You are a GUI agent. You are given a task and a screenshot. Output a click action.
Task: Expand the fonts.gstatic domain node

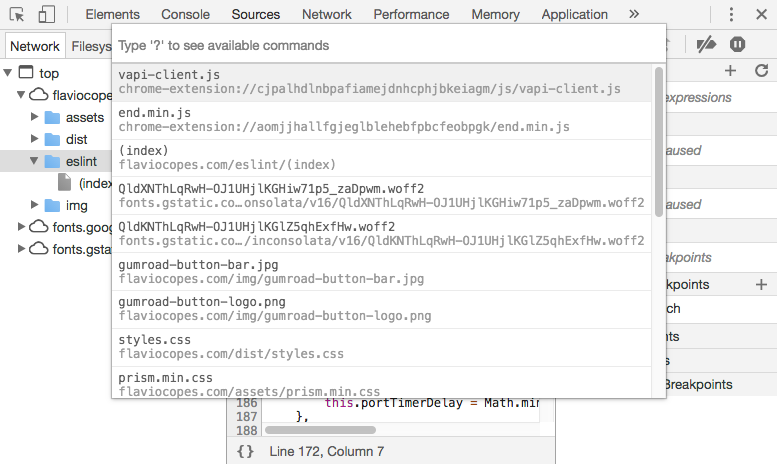click(x=21, y=248)
